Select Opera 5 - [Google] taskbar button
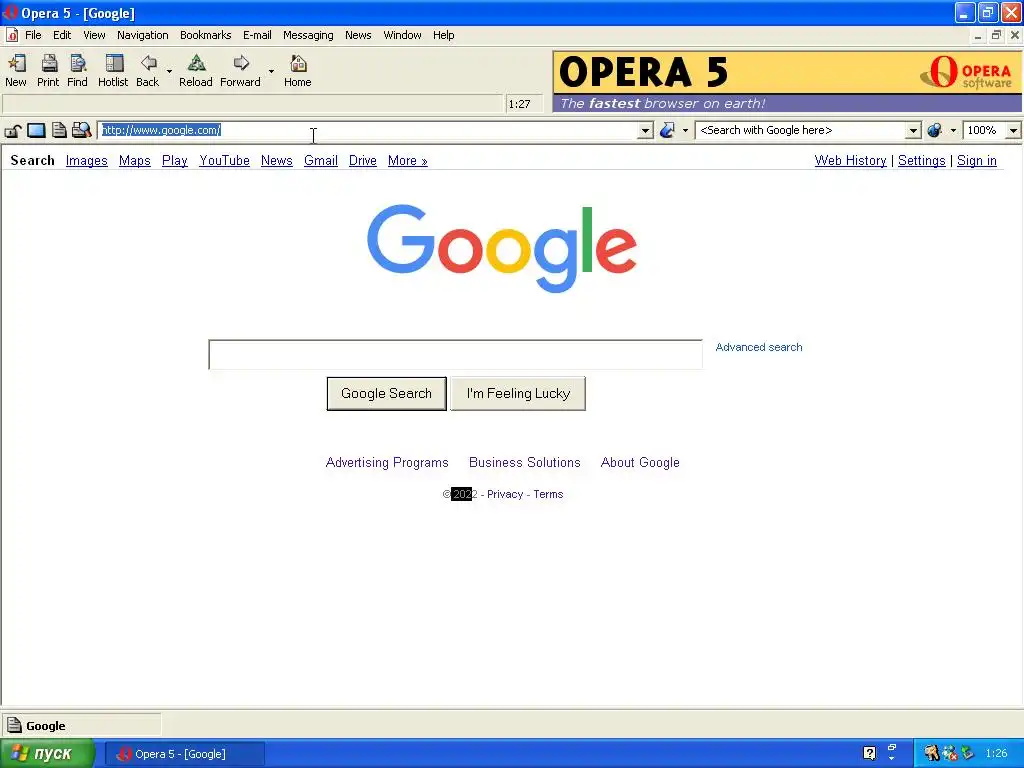The height and width of the screenshot is (768, 1024). tap(185, 754)
